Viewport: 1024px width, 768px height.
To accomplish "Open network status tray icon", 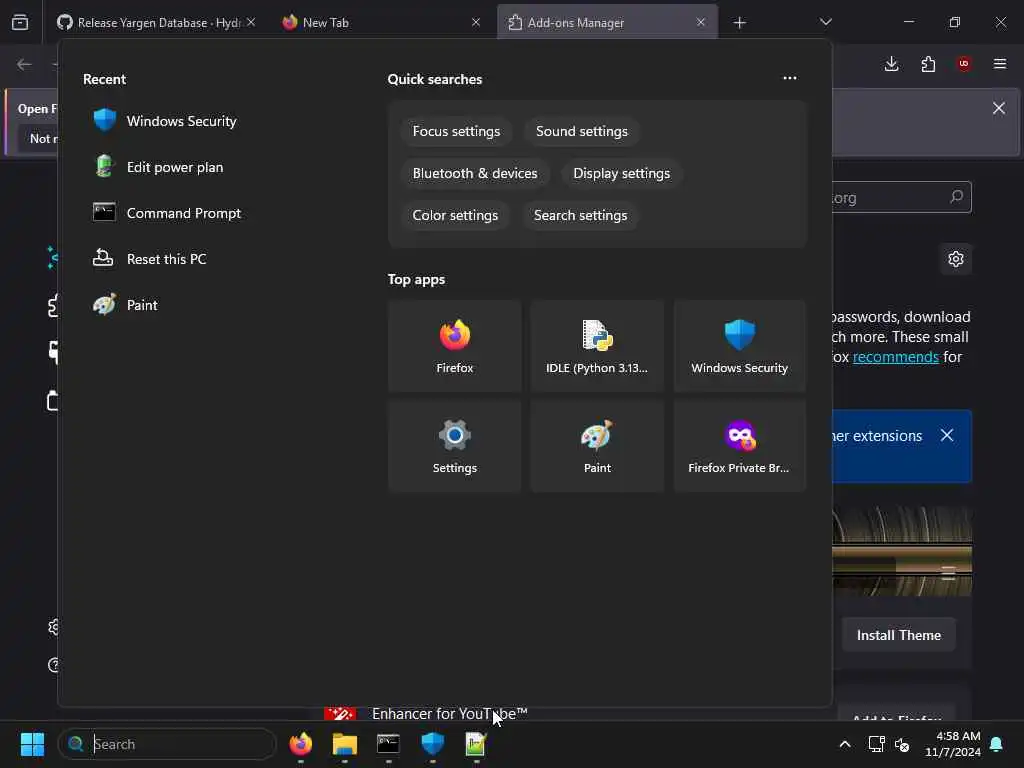I will point(876,744).
